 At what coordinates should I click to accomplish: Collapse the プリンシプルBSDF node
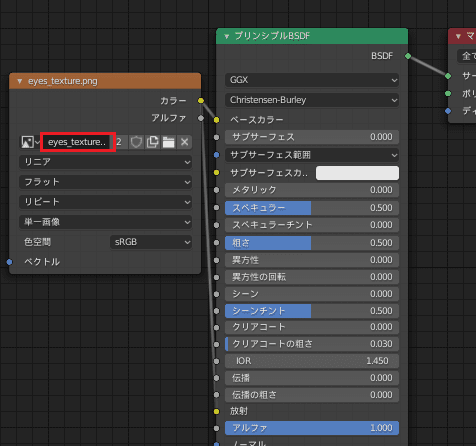pyautogui.click(x=227, y=36)
